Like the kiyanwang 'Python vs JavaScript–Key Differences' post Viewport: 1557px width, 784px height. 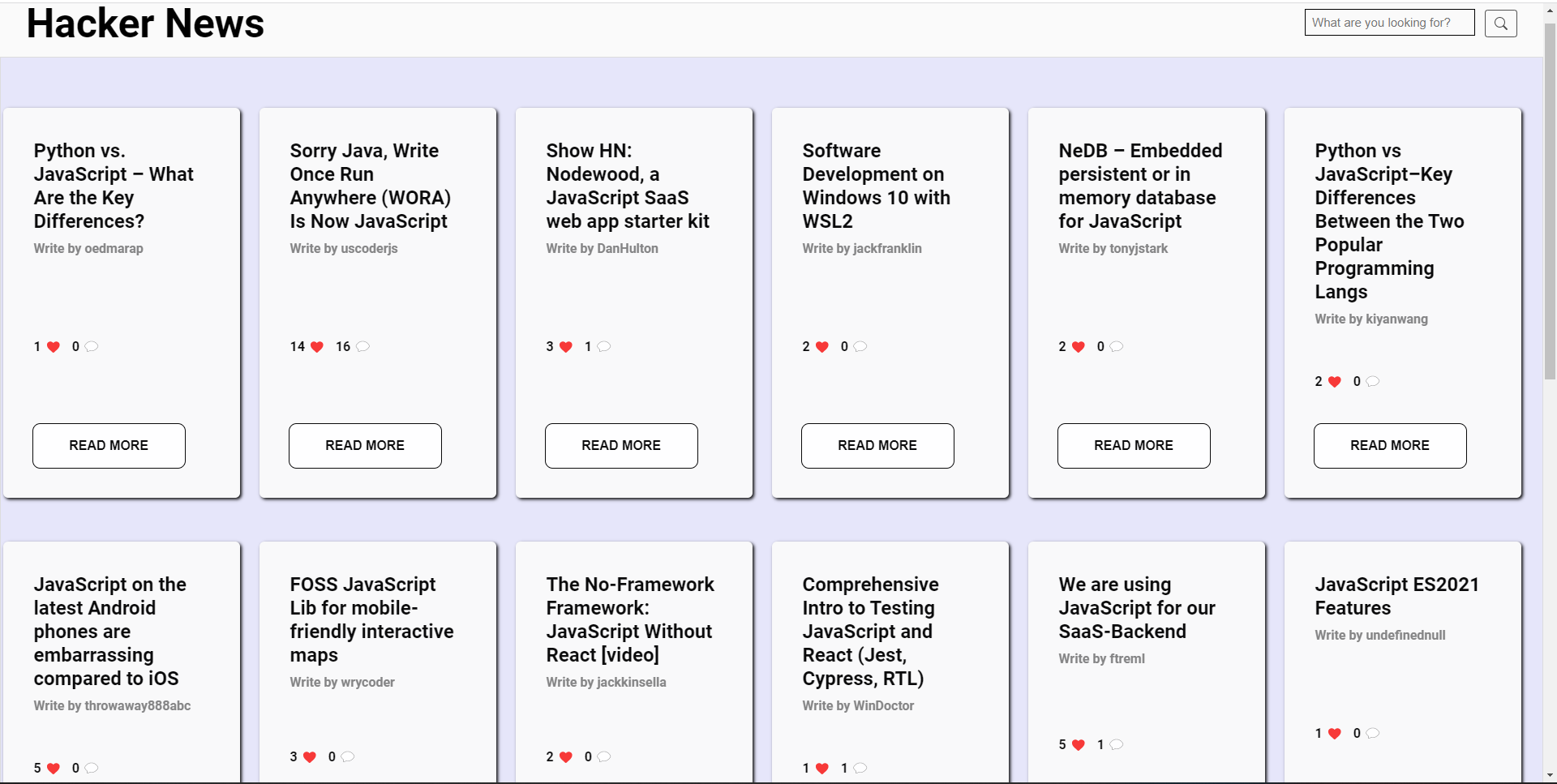[1335, 382]
